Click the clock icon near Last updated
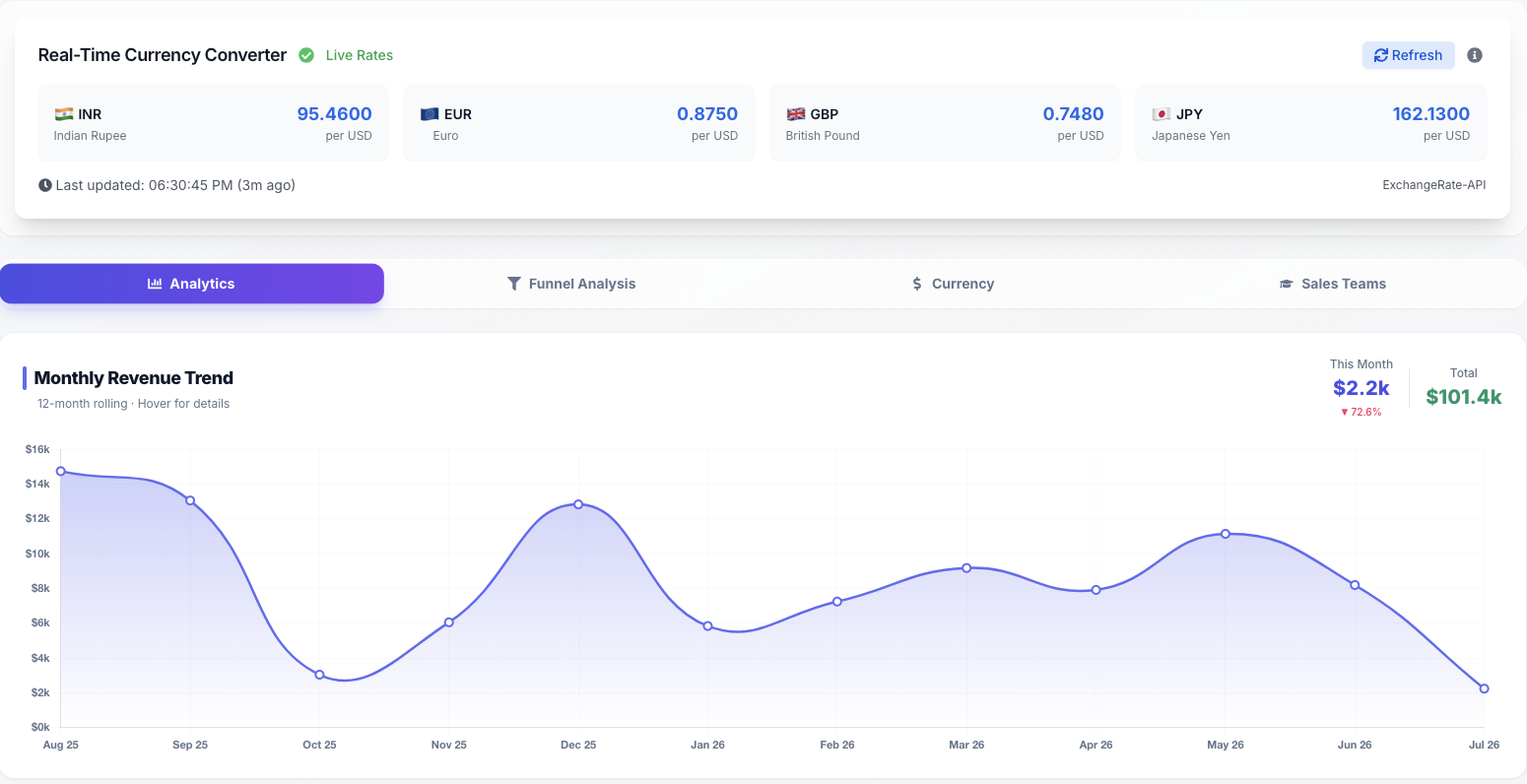This screenshot has height=784, width=1527. pos(44,185)
